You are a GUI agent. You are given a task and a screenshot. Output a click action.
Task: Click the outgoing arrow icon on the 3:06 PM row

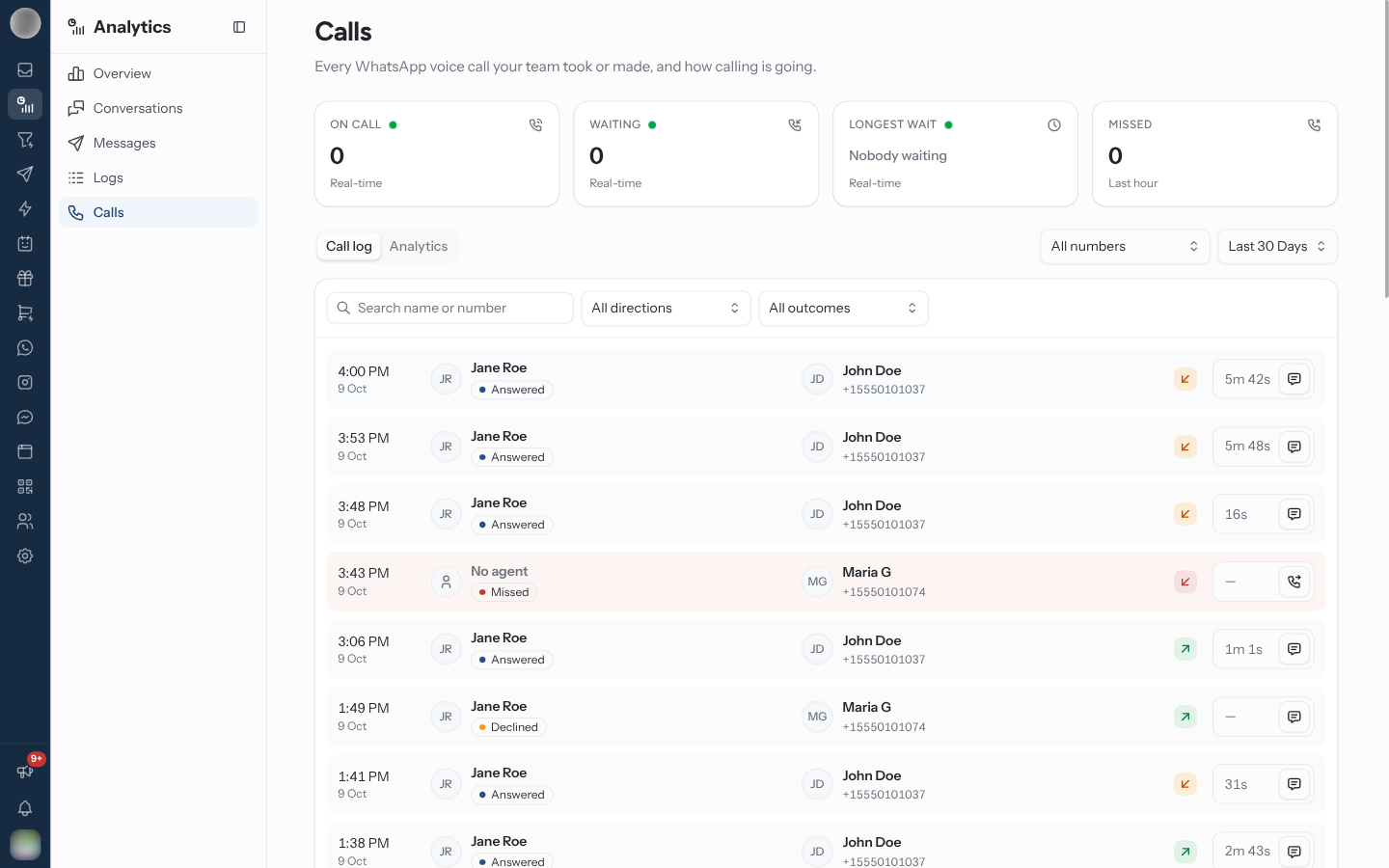(x=1185, y=649)
